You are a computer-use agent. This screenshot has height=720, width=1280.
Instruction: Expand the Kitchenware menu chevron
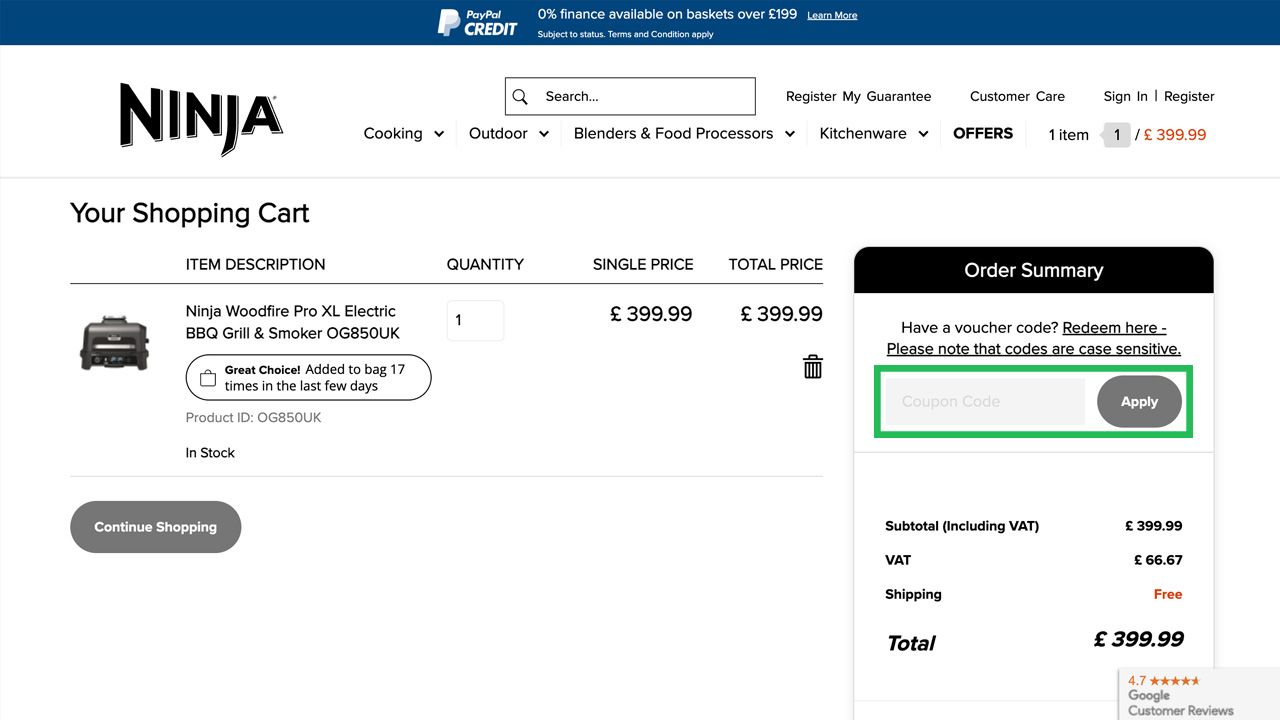coord(923,134)
